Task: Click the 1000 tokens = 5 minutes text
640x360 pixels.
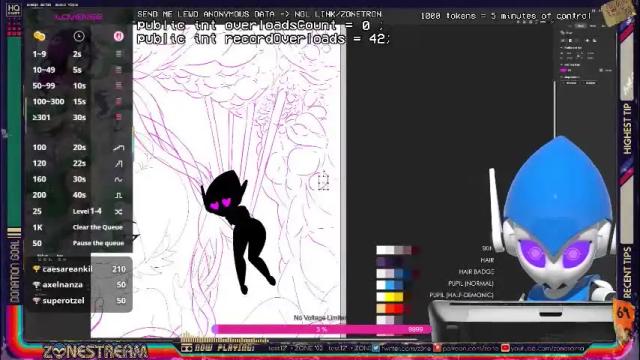Action: coord(506,16)
